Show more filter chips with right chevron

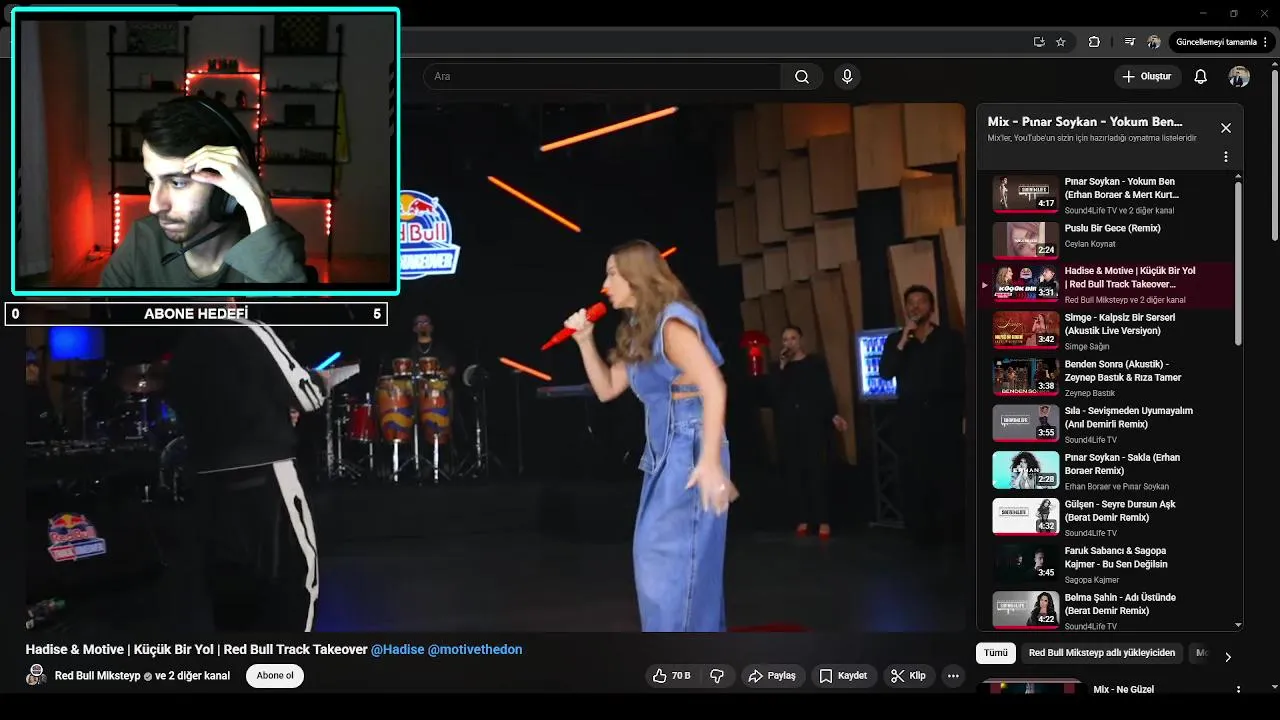(x=1228, y=657)
